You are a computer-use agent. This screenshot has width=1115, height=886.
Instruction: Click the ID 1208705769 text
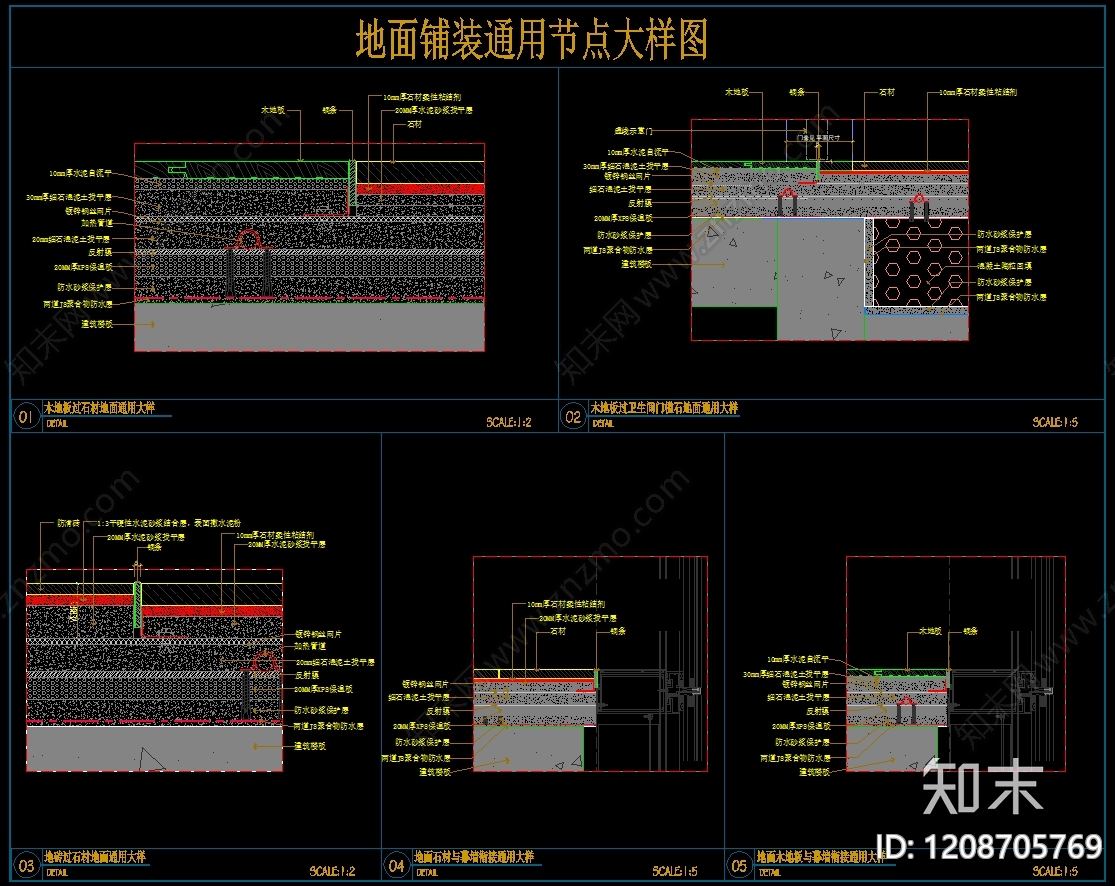tap(989, 847)
